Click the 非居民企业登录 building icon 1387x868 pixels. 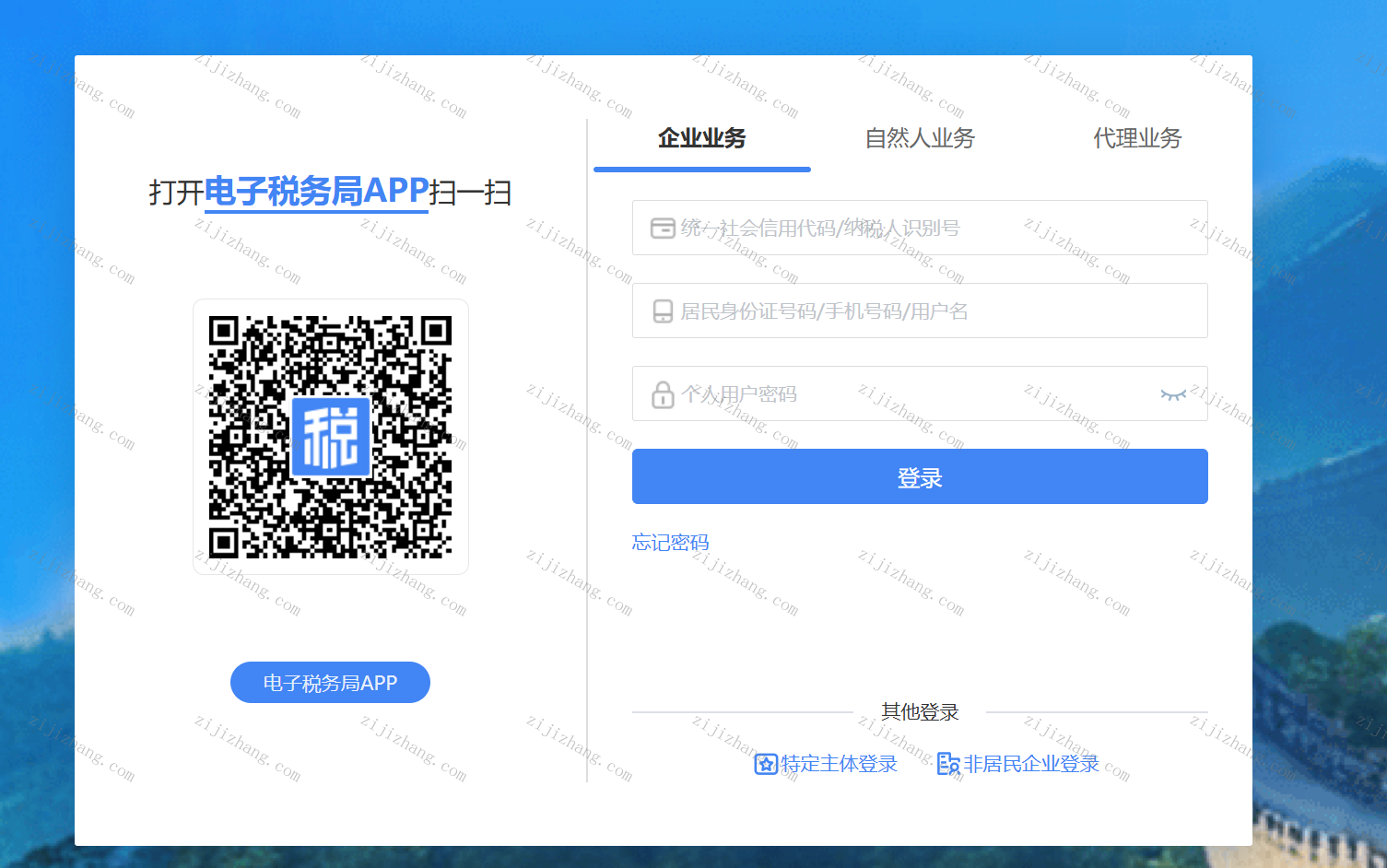[x=948, y=764]
